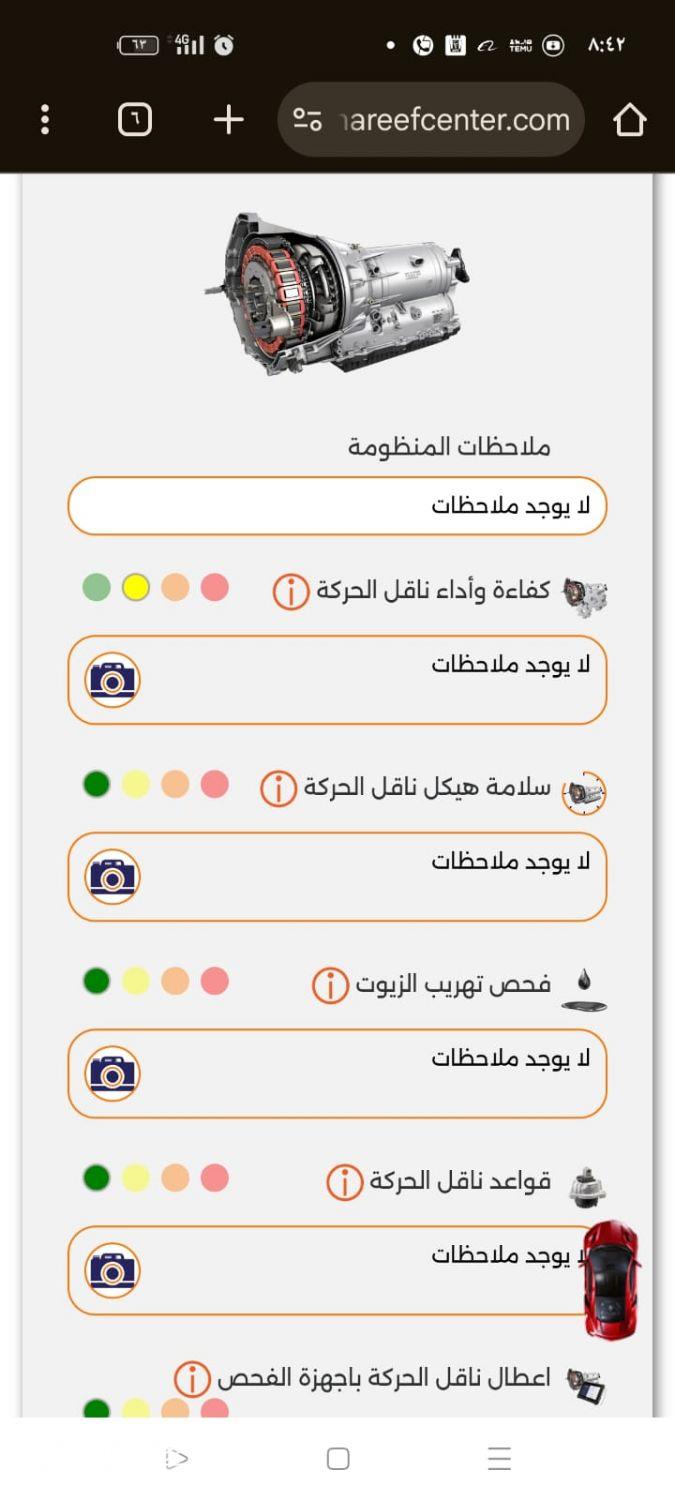The image size is (675, 1500).
Task: Tap the transmission gearbox image
Action: 338,293
